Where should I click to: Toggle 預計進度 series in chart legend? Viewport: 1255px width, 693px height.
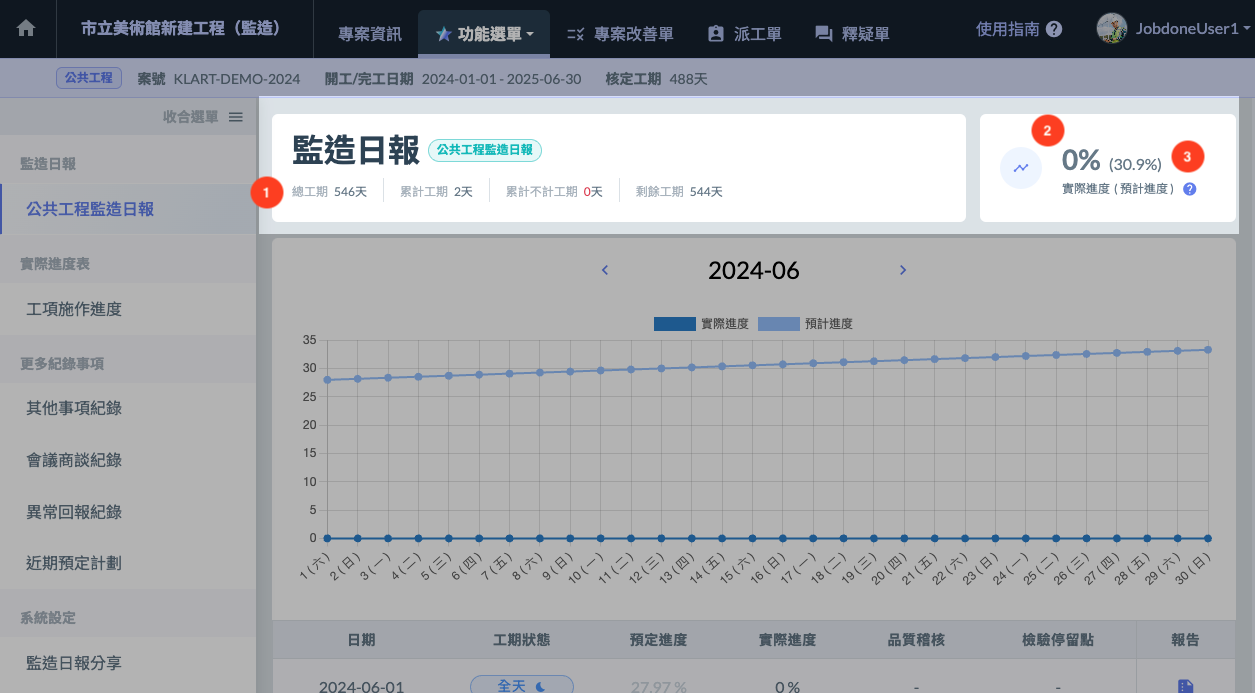805,324
